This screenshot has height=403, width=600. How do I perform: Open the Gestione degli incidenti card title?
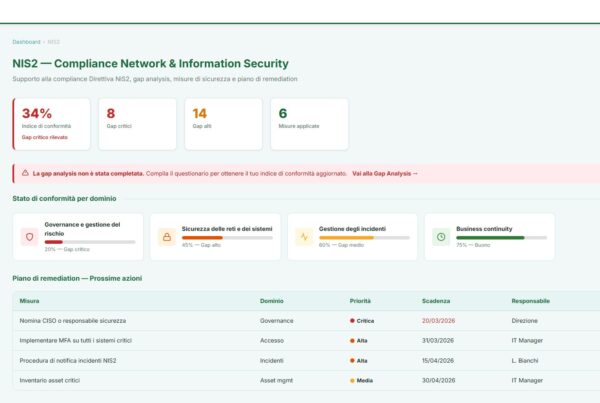352,229
